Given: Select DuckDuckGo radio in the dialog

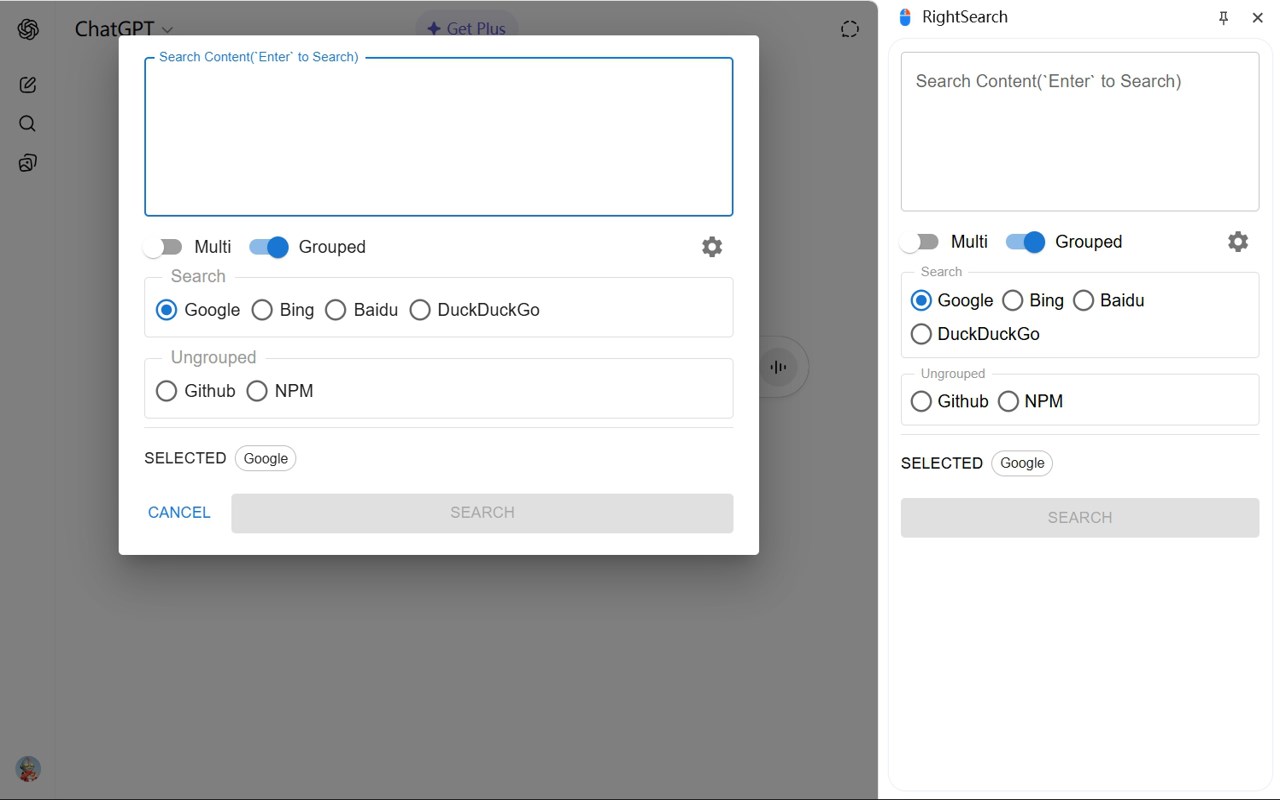Looking at the screenshot, I should coord(420,310).
